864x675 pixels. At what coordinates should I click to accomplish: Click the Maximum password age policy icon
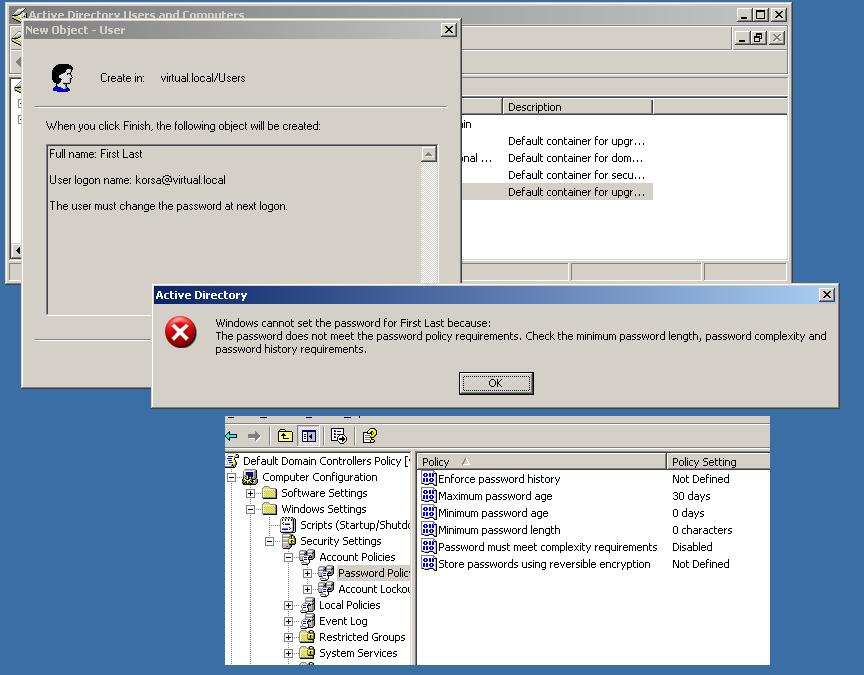tap(429, 495)
